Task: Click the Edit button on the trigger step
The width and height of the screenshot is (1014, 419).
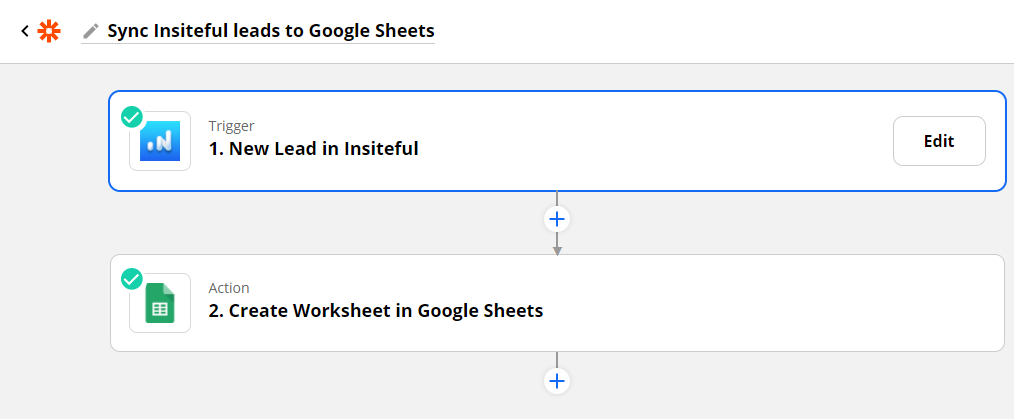Action: coord(939,141)
